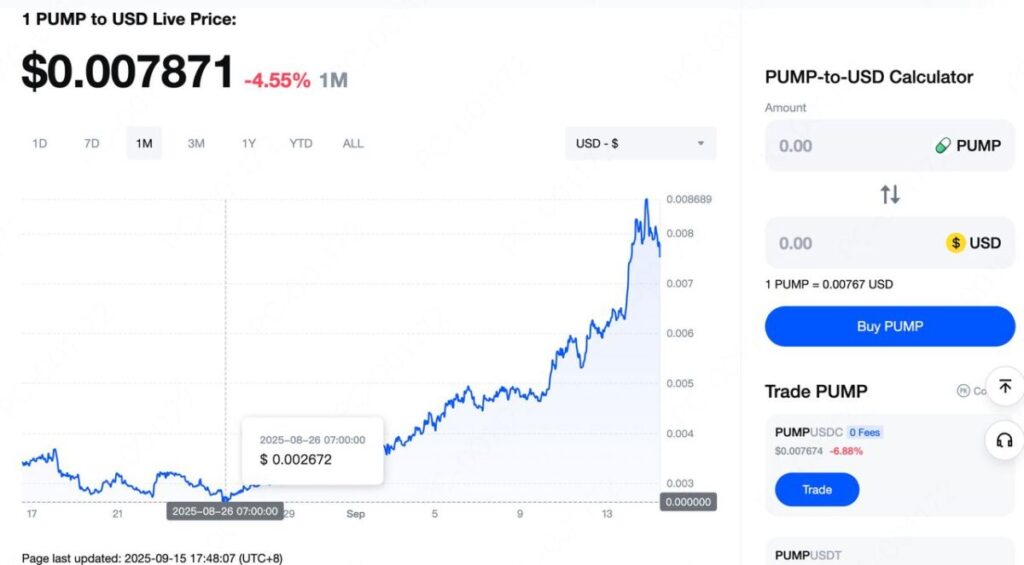The width and height of the screenshot is (1024, 565).
Task: Open customer support headset icon
Action: [x=1004, y=440]
